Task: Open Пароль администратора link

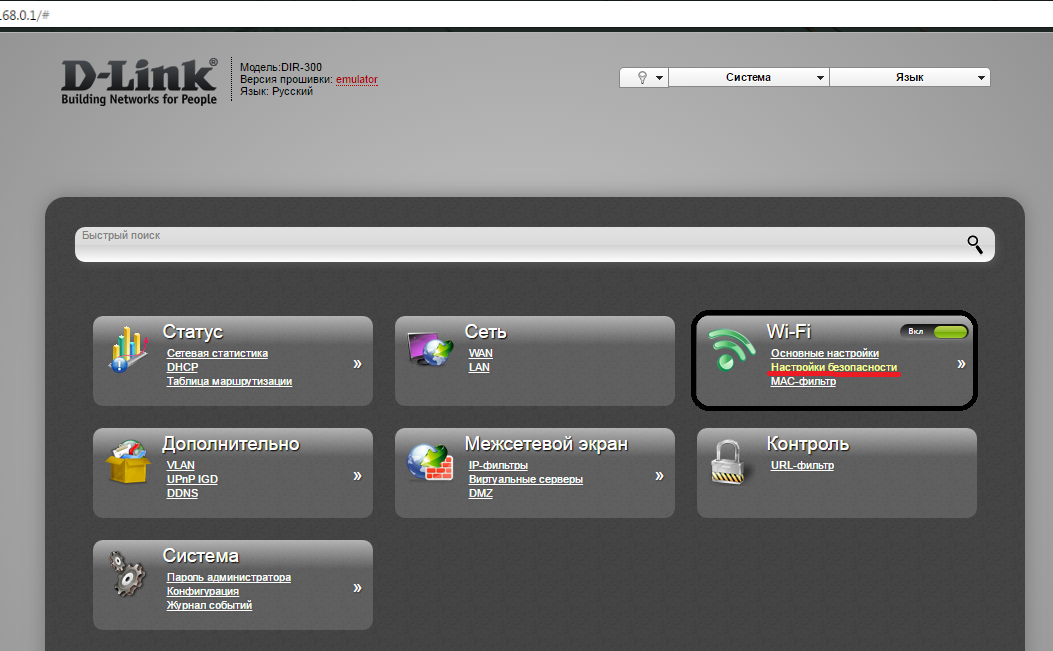Action: 228,577
